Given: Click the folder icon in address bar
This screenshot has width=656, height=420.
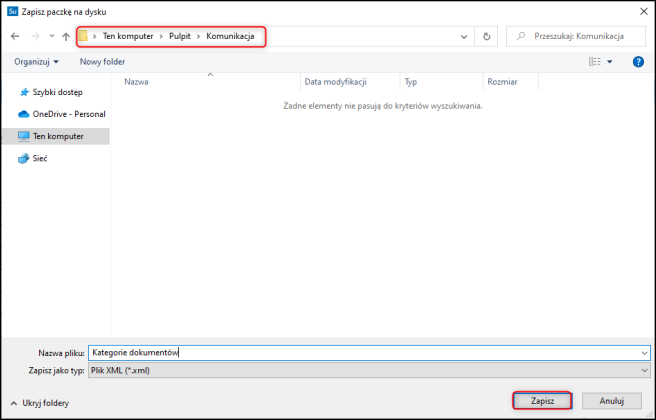Looking at the screenshot, I should click(83, 36).
